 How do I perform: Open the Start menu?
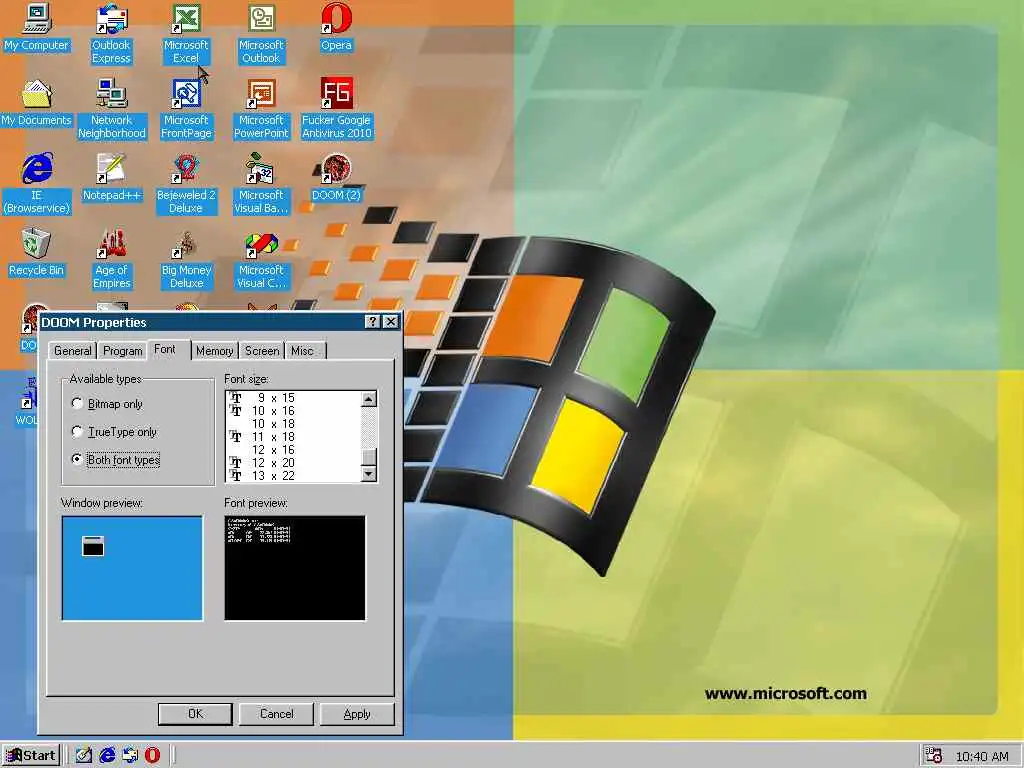[31, 756]
